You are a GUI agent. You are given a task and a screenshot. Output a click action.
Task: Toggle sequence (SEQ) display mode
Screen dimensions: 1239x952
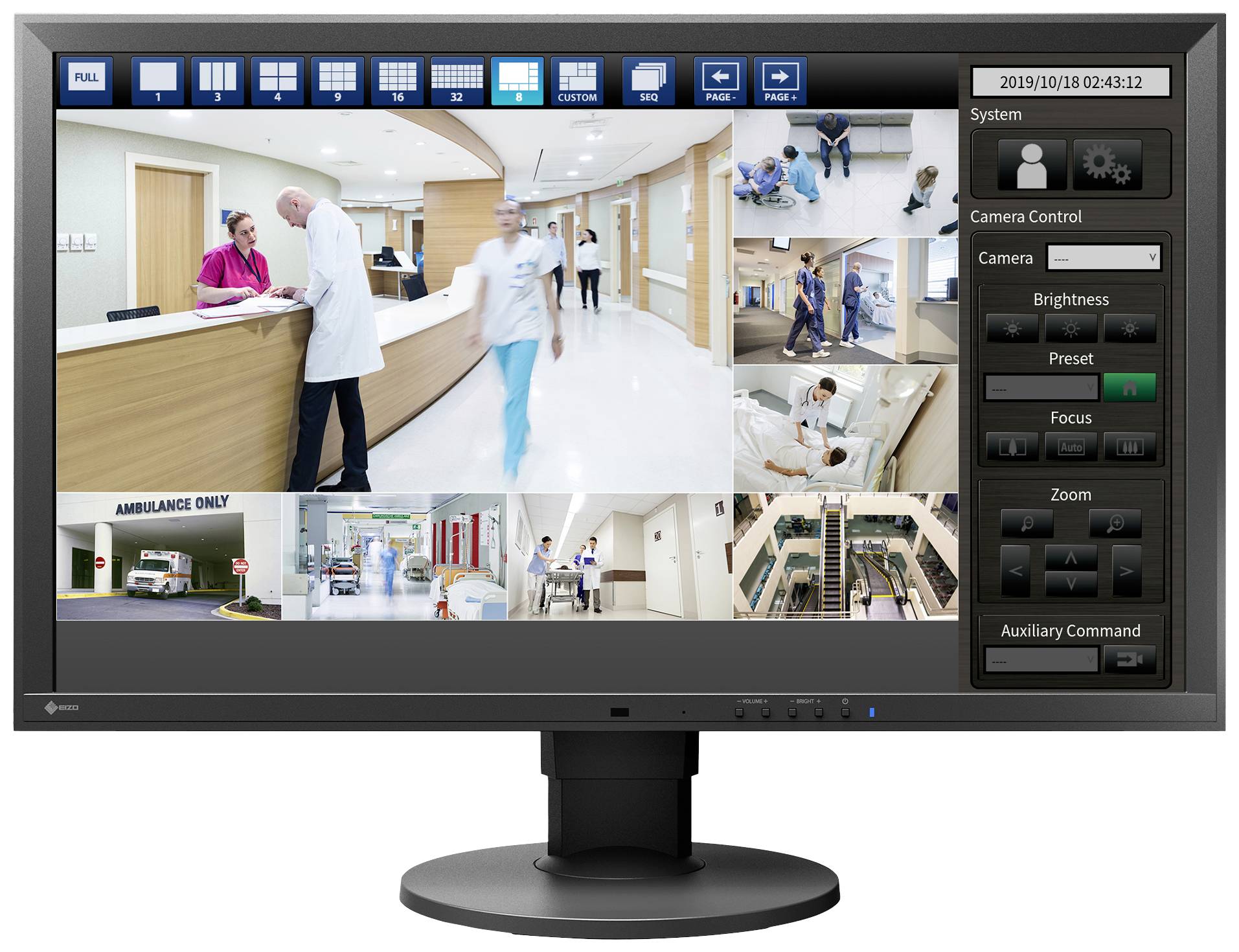point(647,78)
